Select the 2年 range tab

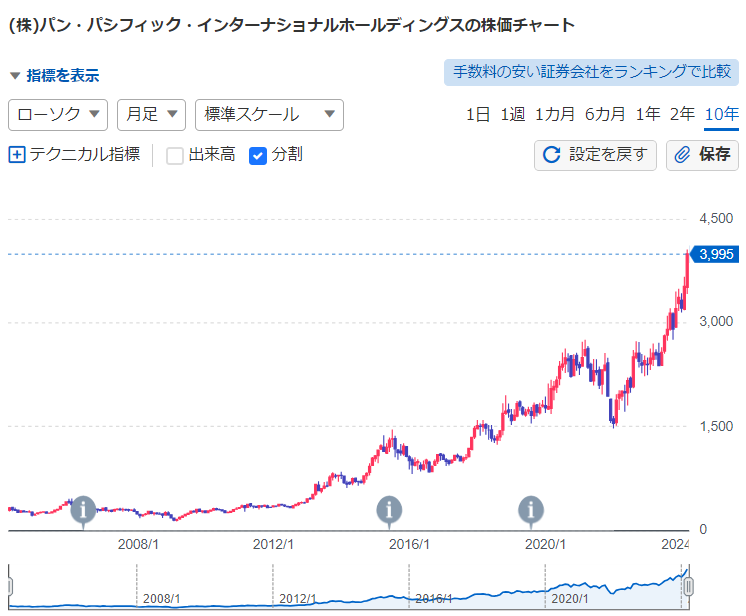point(682,114)
